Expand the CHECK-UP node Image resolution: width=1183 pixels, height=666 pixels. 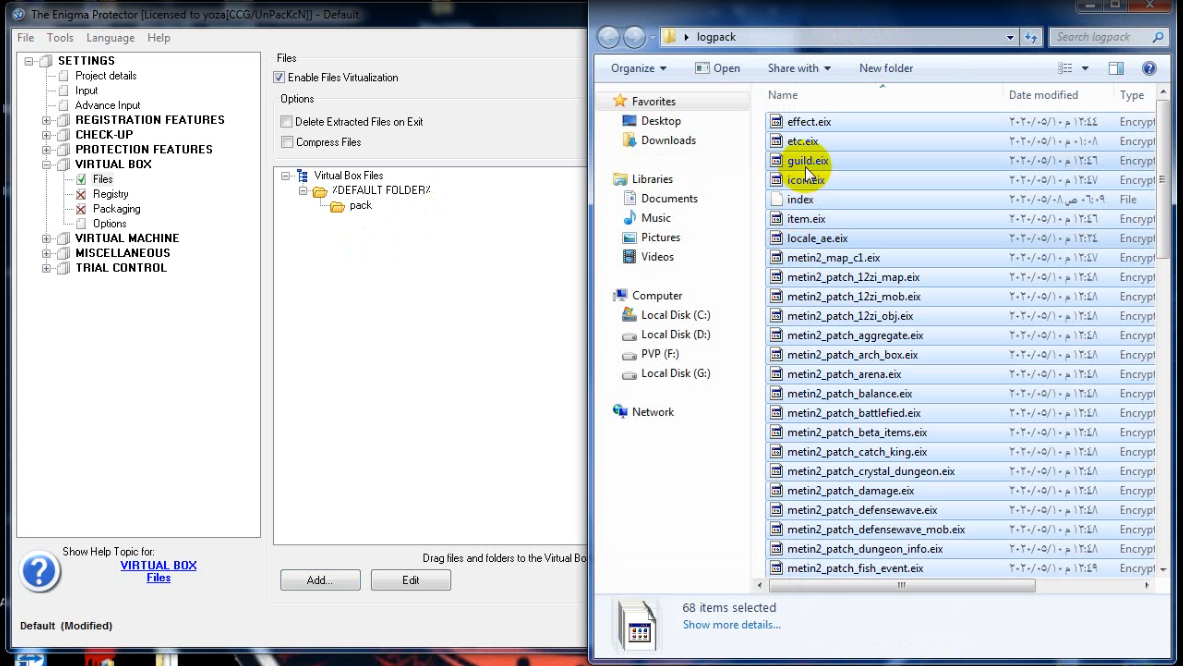pyautogui.click(x=47, y=135)
